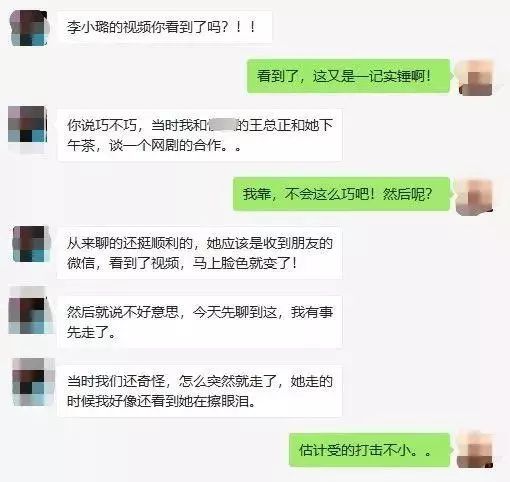The width and height of the screenshot is (510, 482).
Task: Click the blurred company name before 的王总
Action: click(x=222, y=125)
